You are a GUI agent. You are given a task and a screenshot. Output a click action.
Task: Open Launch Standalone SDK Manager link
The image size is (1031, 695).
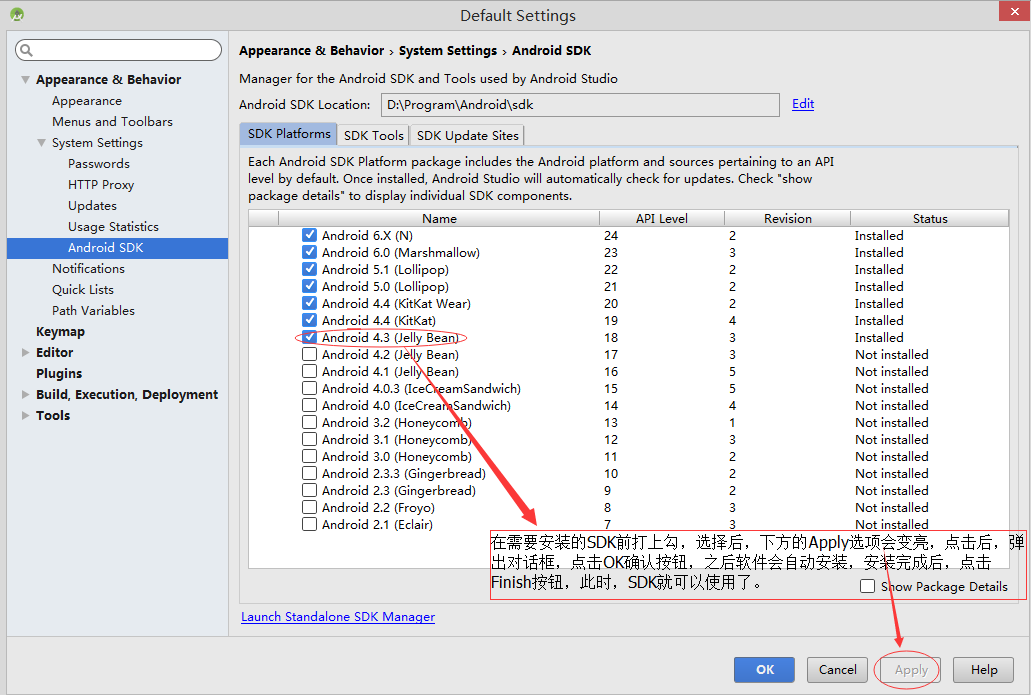tap(338, 617)
